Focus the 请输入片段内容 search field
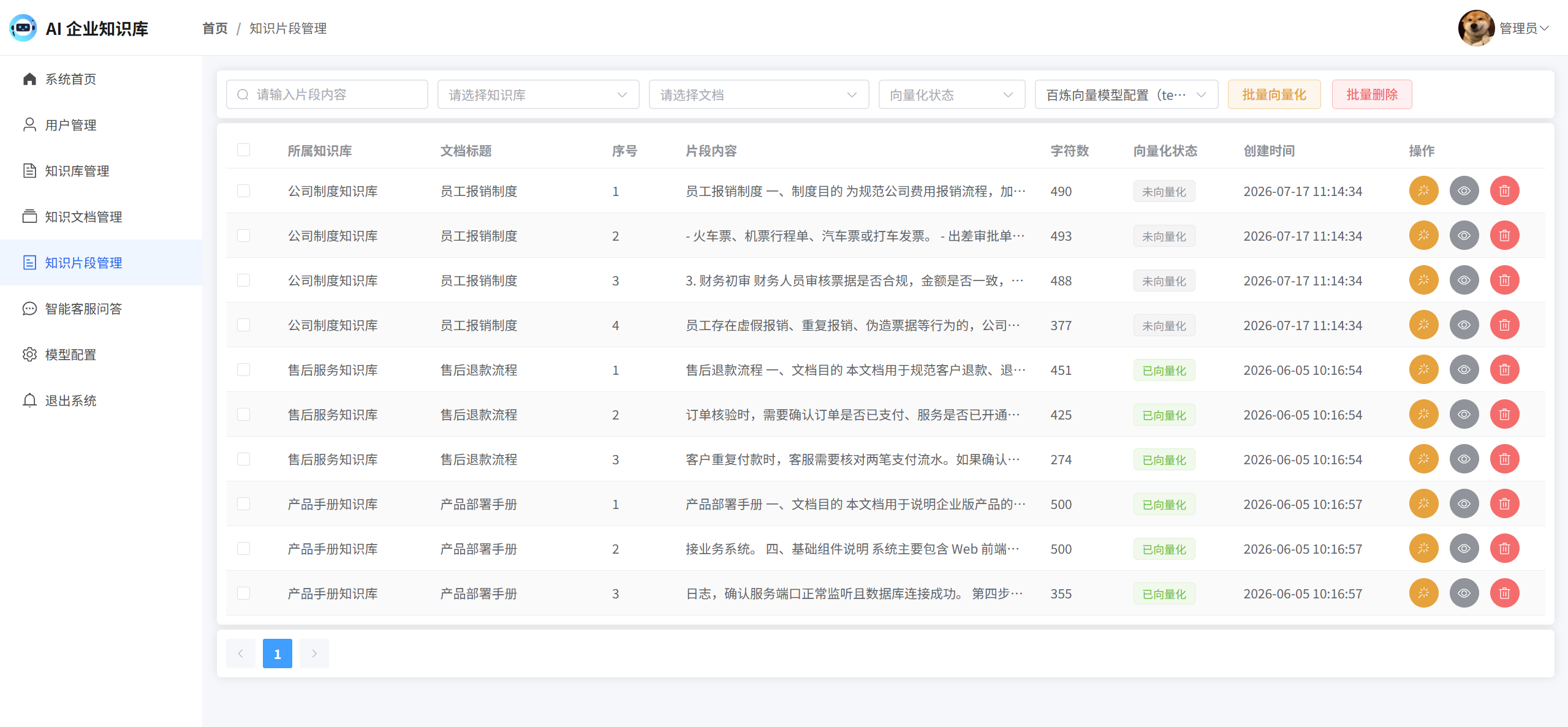 pyautogui.click(x=327, y=94)
